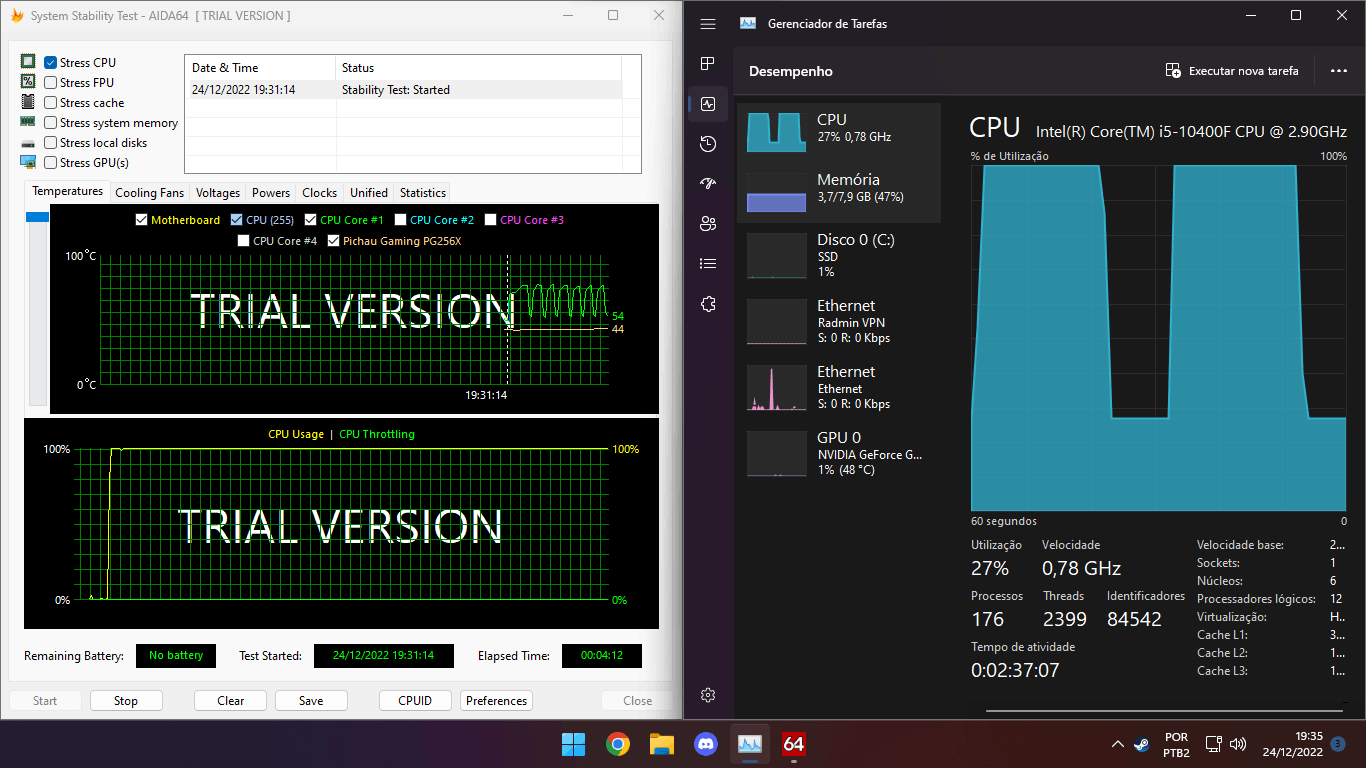The image size is (1366, 768).
Task: Click the Stop button in AIDA64
Action: [126, 701]
